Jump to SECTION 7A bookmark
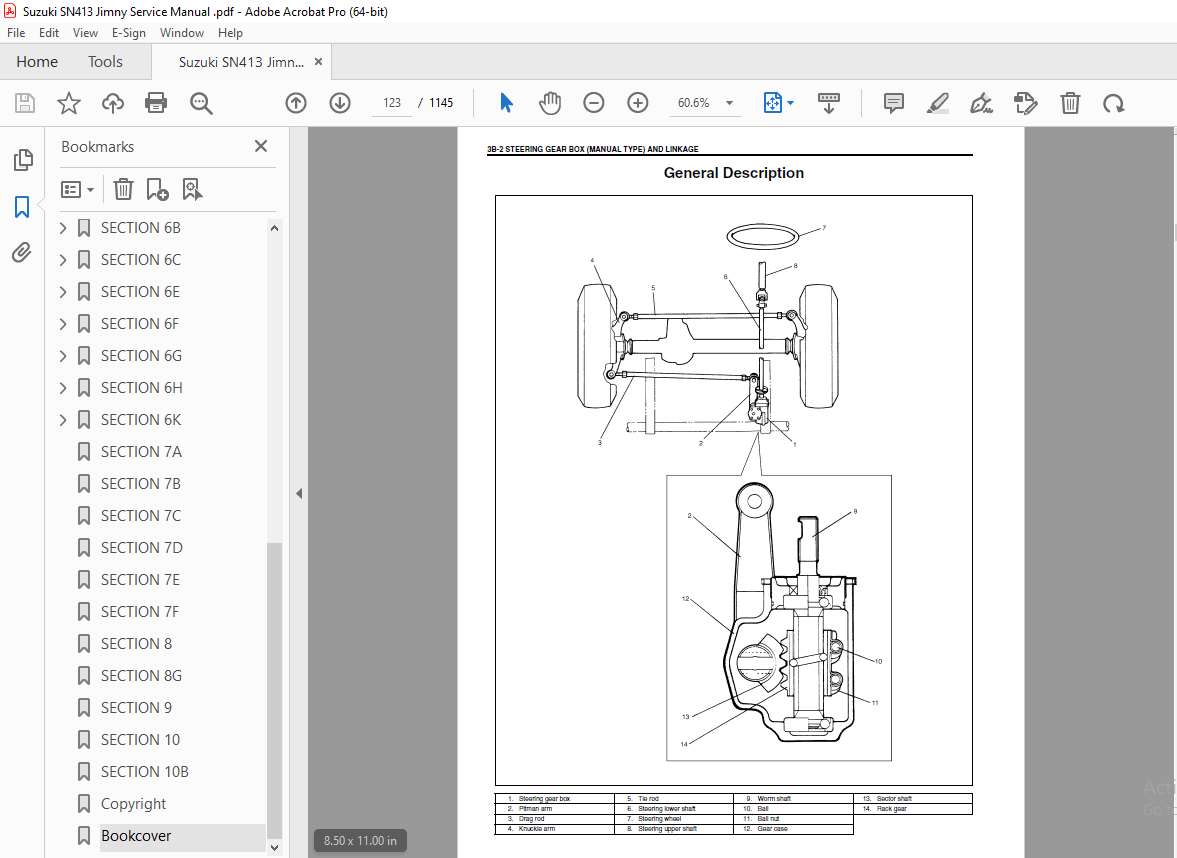 (x=141, y=452)
